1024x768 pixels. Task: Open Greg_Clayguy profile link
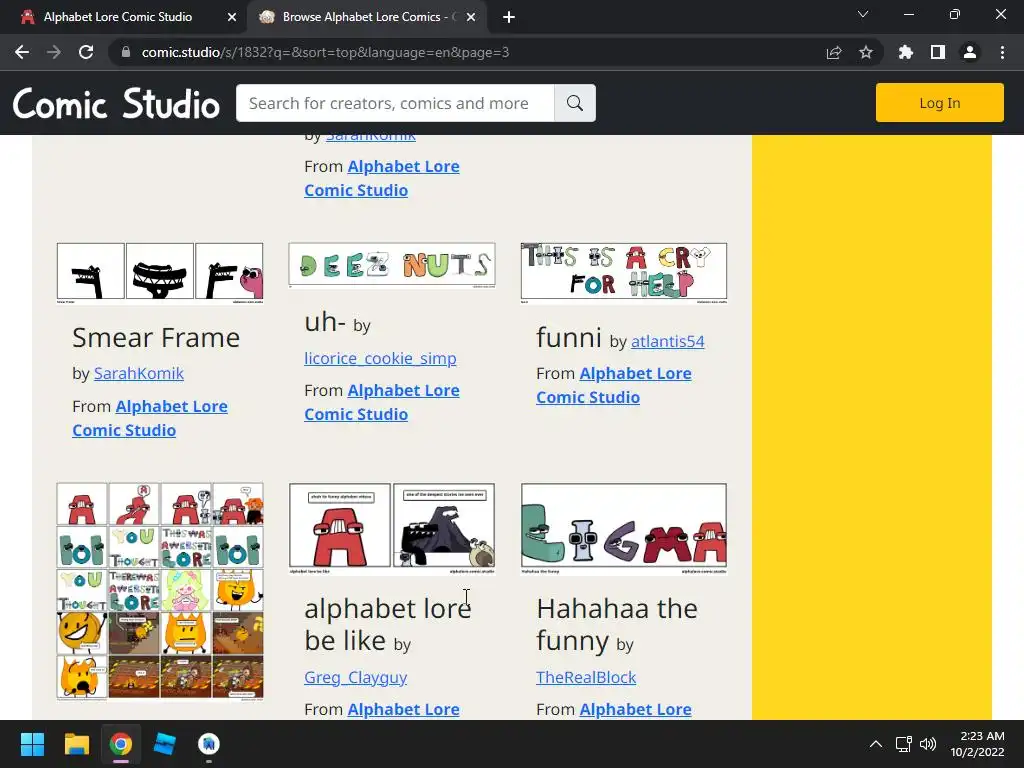pos(355,677)
